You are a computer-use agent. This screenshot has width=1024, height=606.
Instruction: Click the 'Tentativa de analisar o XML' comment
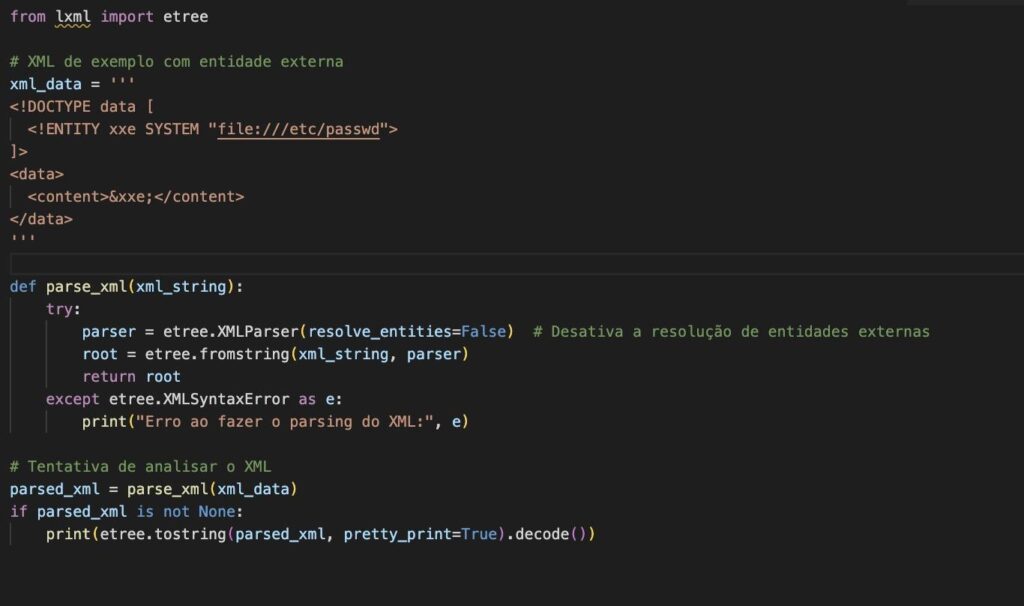(140, 466)
